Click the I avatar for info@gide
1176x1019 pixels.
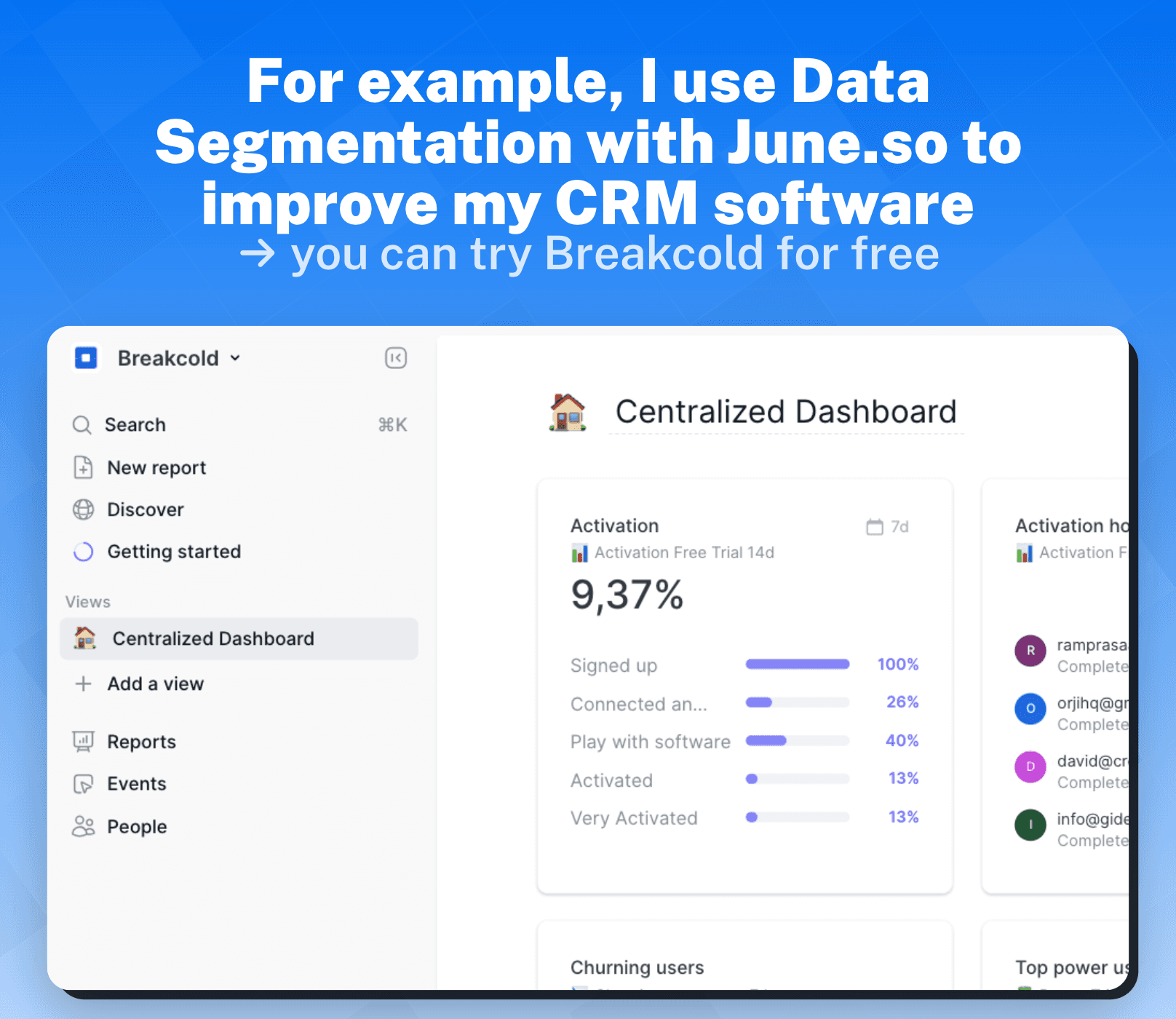click(1030, 825)
